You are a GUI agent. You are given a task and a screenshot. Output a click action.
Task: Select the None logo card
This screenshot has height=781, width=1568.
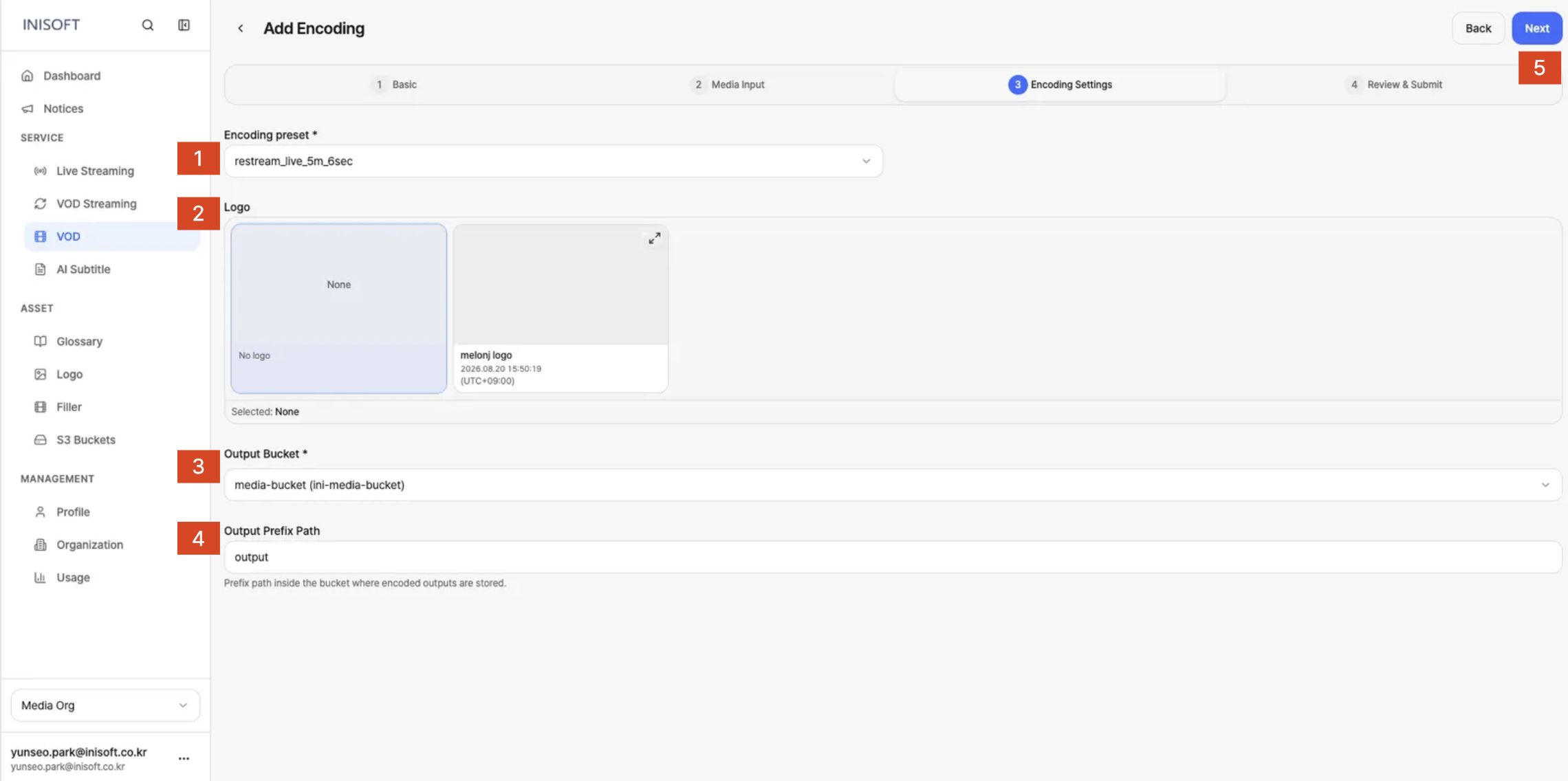pyautogui.click(x=339, y=309)
